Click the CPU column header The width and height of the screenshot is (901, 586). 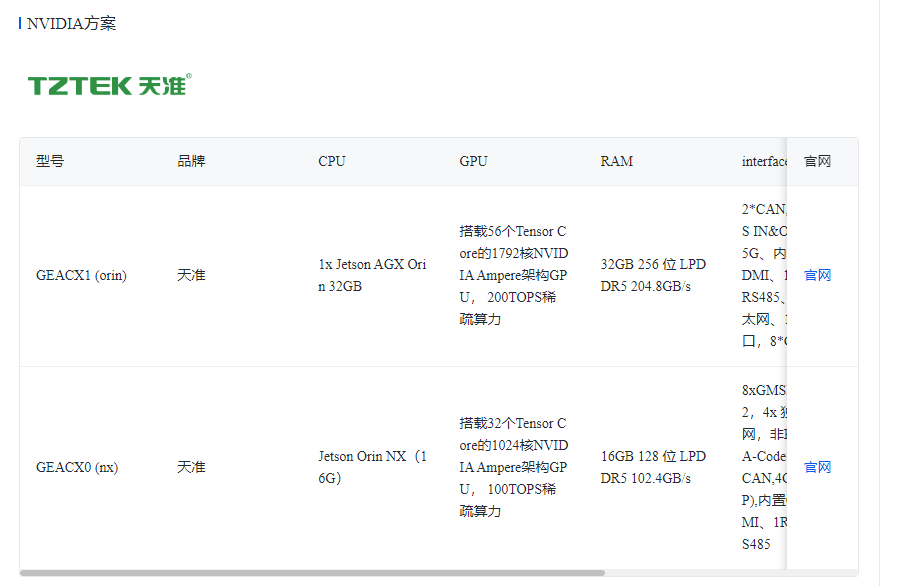(x=332, y=161)
